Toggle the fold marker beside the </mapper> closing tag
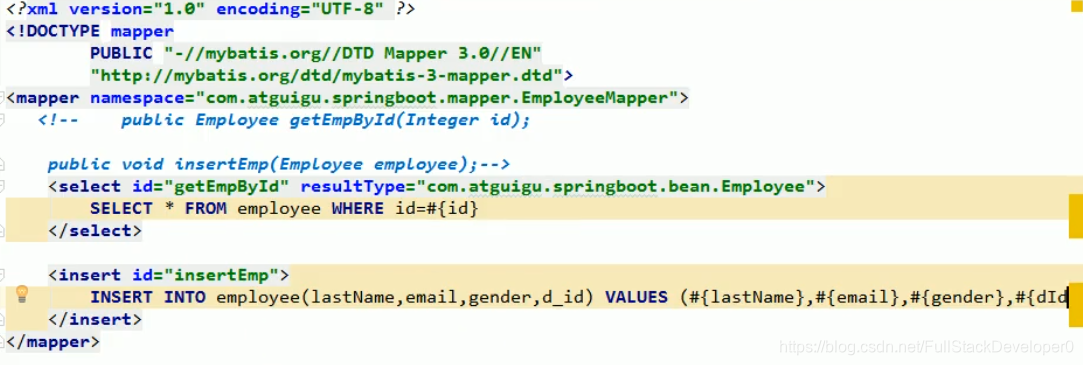 [2, 341]
